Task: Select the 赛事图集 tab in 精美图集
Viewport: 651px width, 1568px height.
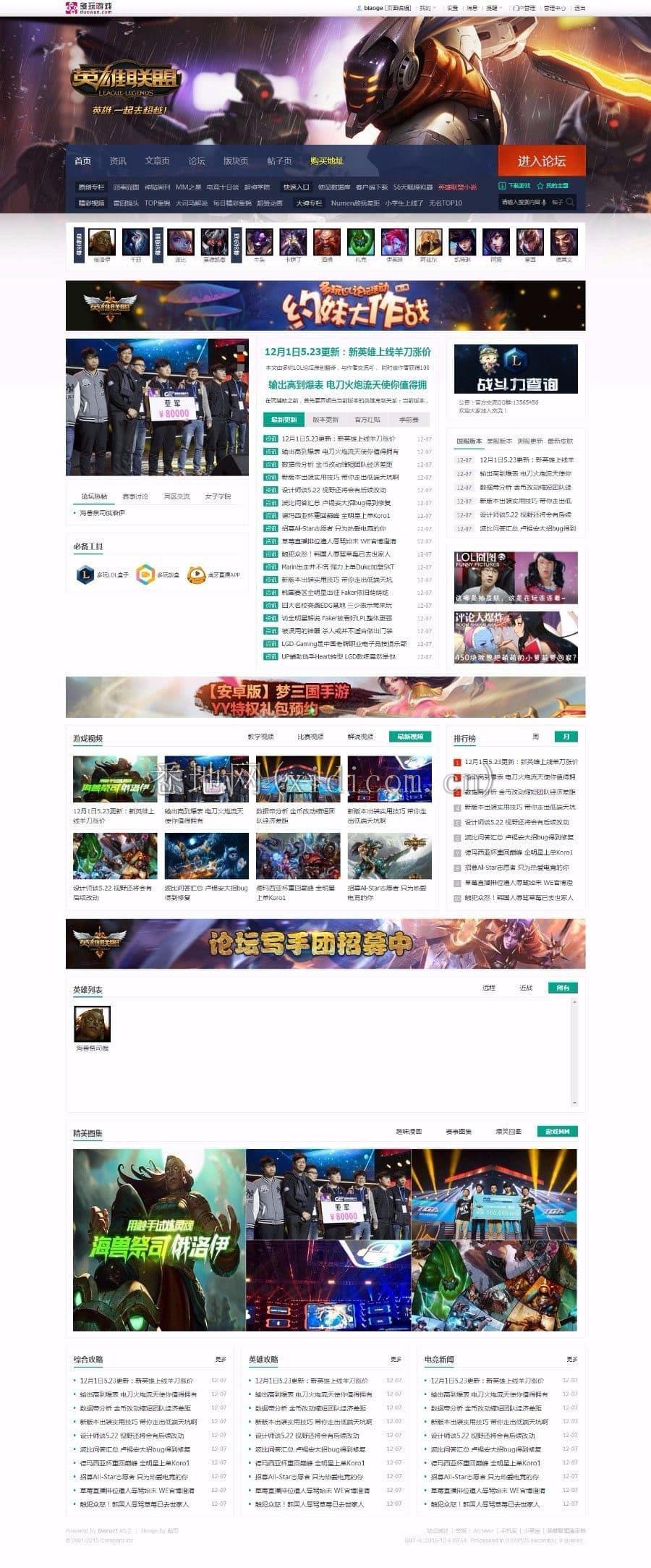Action: coord(459,1131)
